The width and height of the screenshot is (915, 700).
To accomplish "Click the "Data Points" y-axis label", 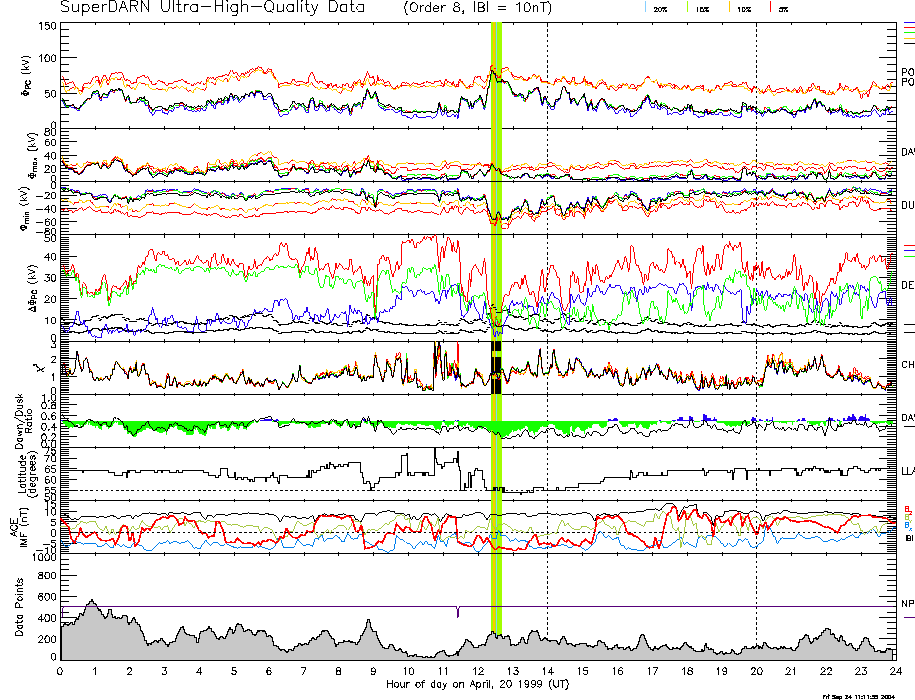I will [20, 607].
